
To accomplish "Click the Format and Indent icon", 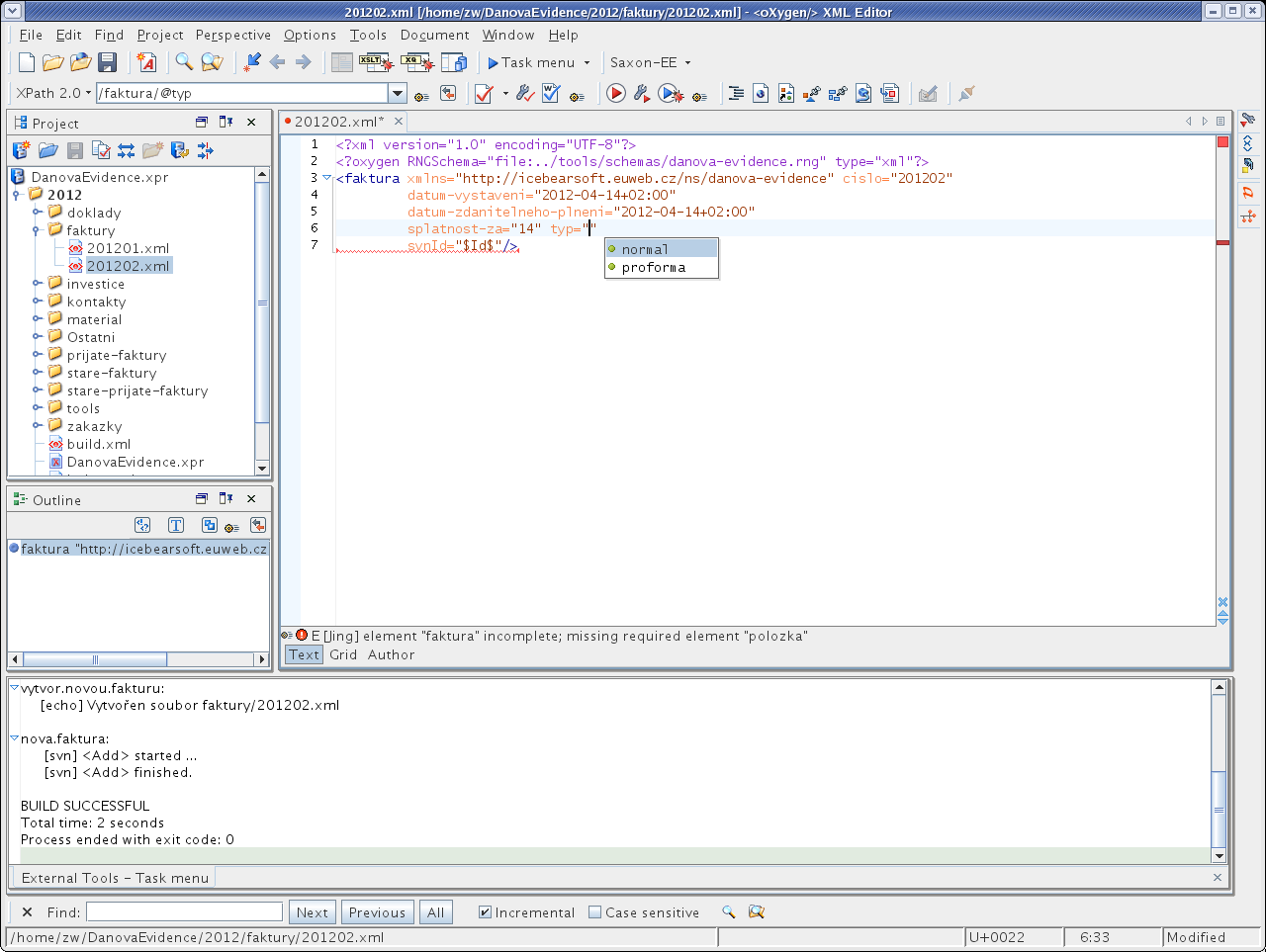I will click(736, 94).
